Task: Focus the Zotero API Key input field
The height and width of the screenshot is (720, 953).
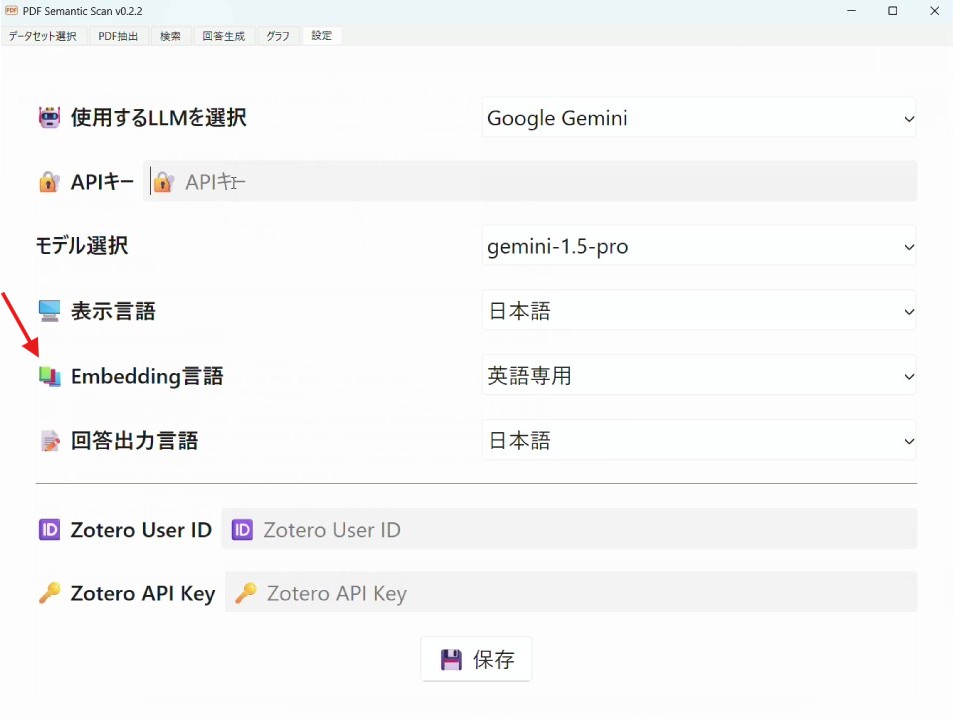Action: coord(571,592)
